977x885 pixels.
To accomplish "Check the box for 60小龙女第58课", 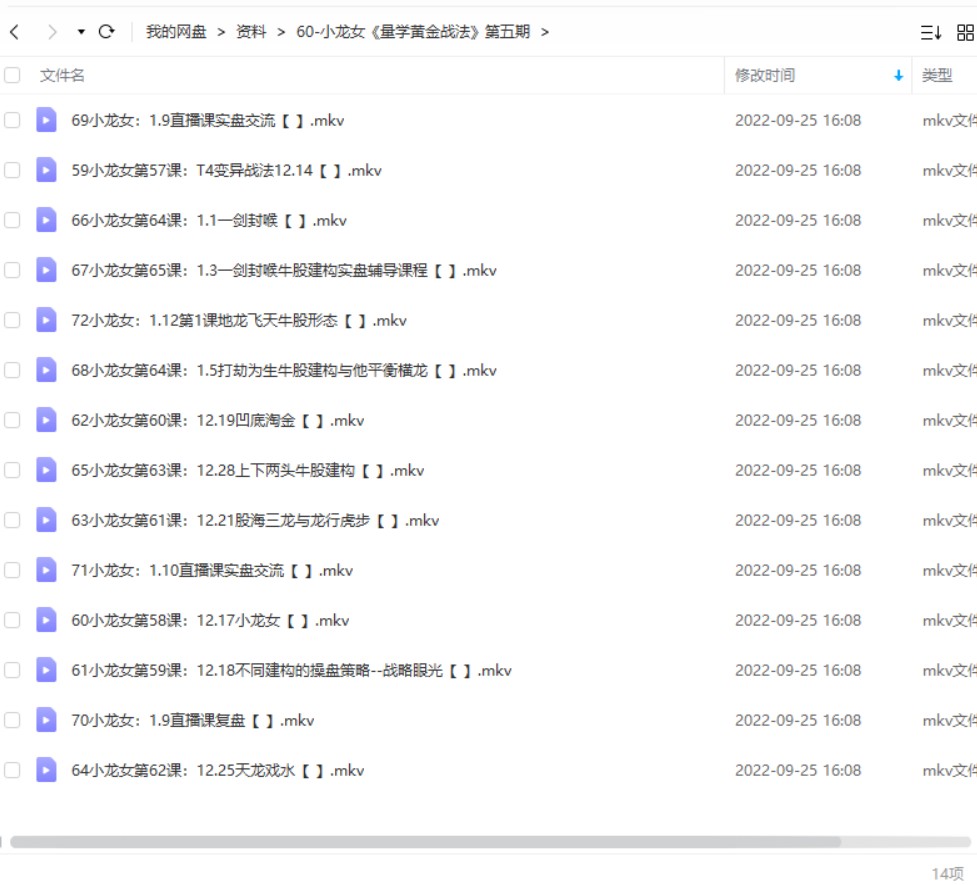I will click(x=12, y=620).
